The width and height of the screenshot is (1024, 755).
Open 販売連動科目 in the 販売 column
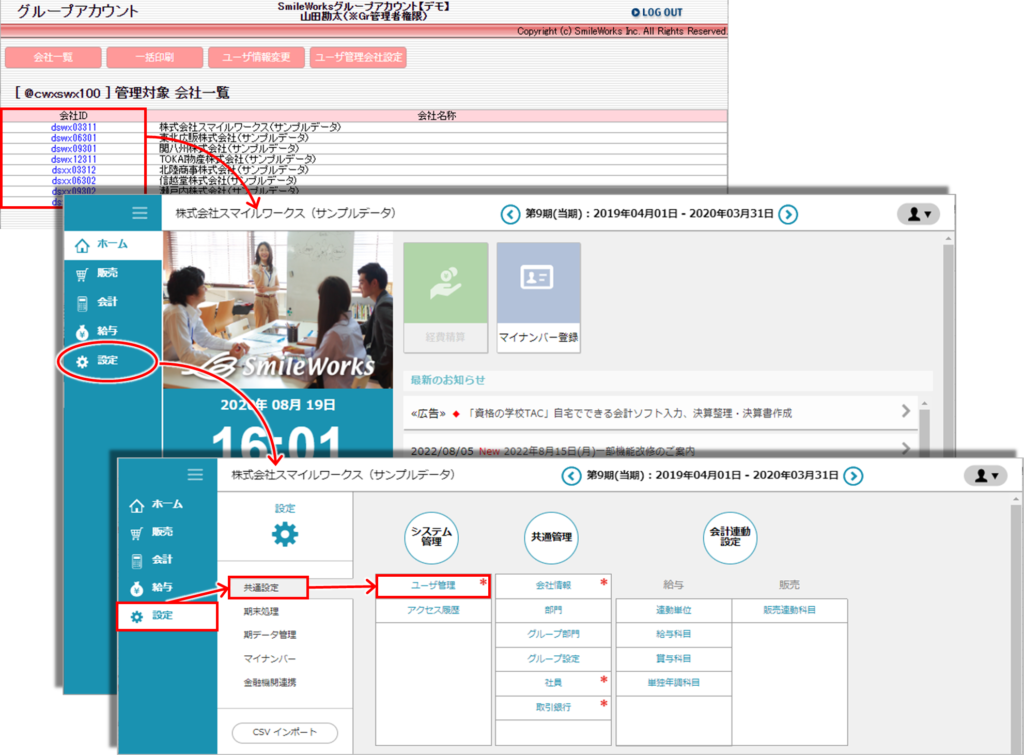tap(790, 610)
